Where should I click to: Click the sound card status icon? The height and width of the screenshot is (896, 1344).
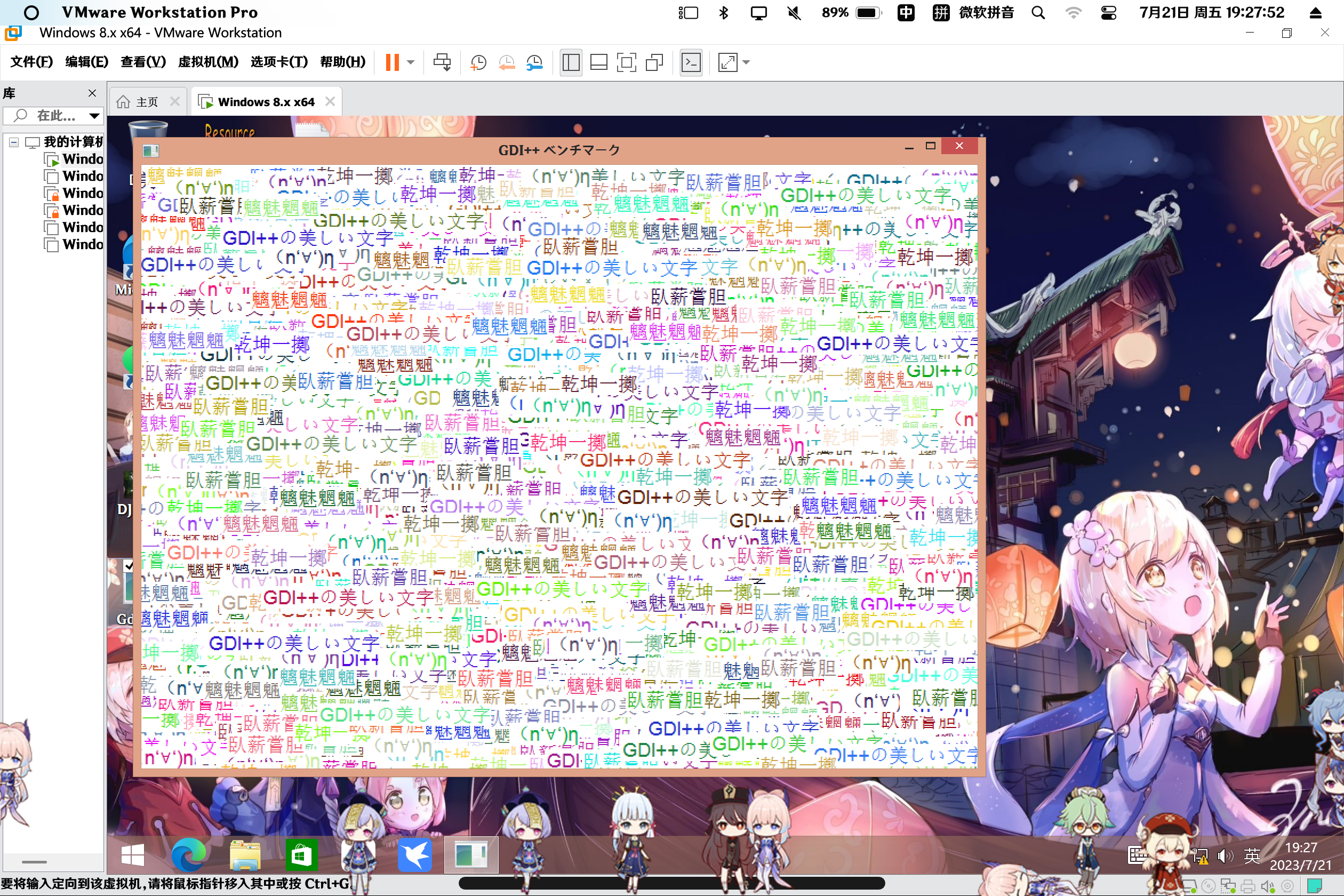click(1267, 886)
